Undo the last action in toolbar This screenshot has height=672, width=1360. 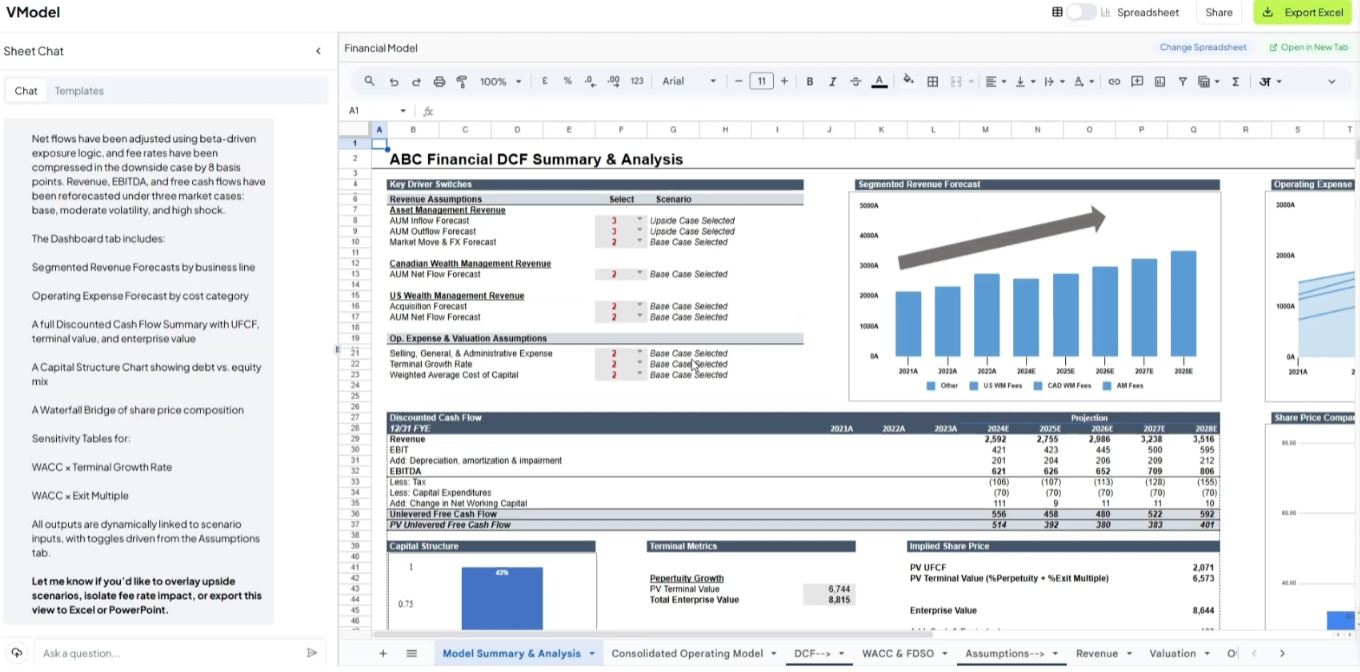[x=393, y=82]
